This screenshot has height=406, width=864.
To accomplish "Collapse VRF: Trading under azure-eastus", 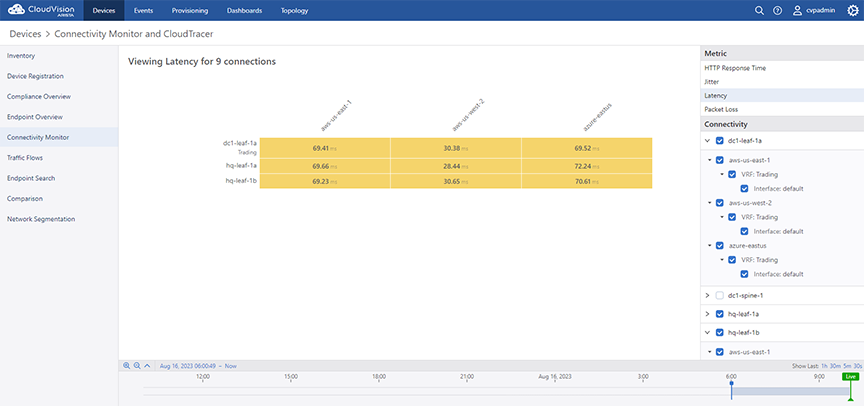I will pyautogui.click(x=722, y=259).
